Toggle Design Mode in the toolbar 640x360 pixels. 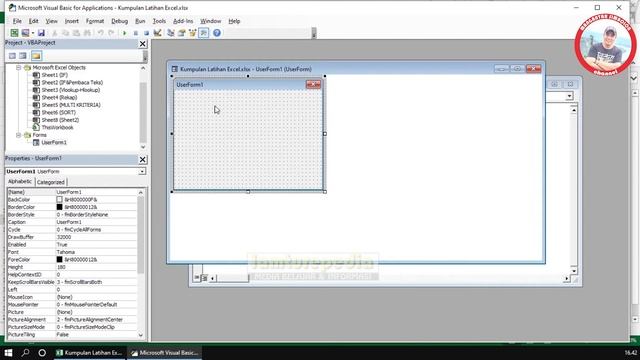coord(157,33)
